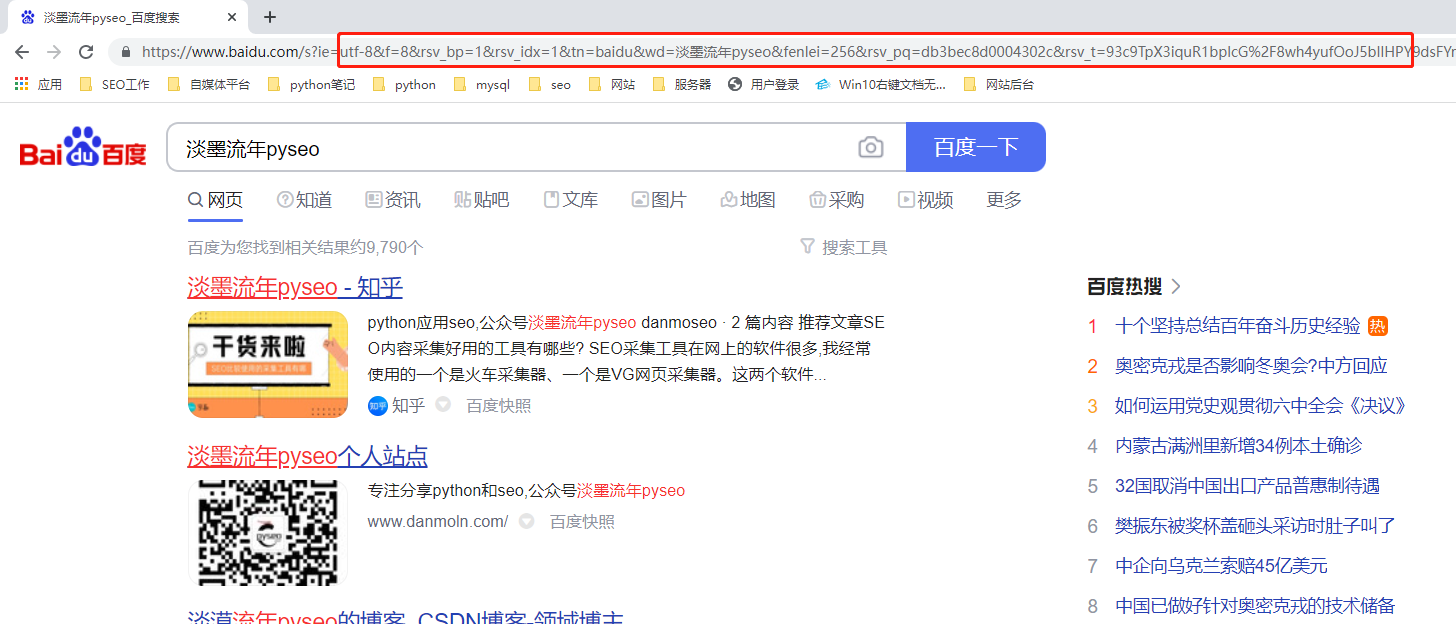Click the Baidu logo

point(83,147)
